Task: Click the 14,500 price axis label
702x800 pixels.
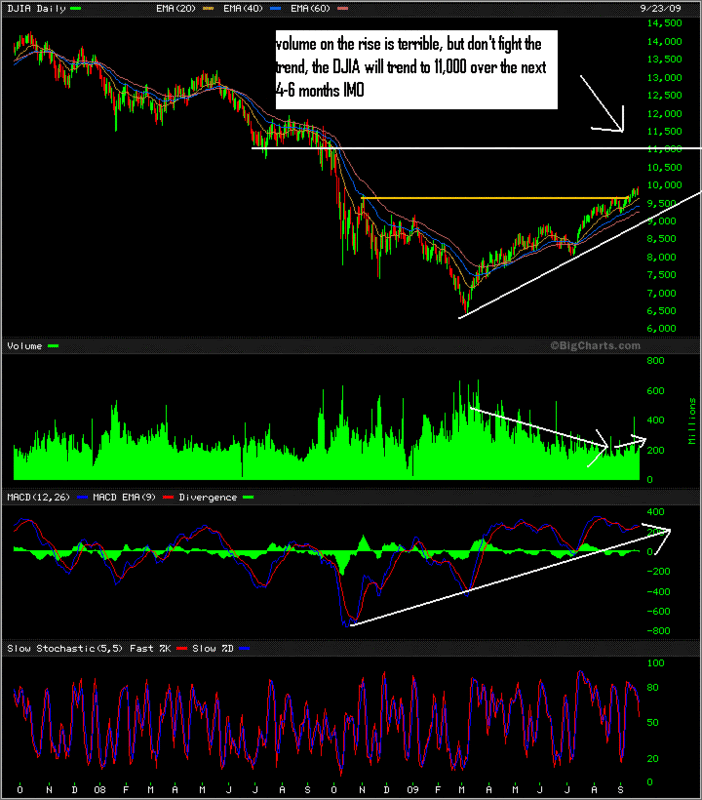Action: pyautogui.click(x=664, y=23)
